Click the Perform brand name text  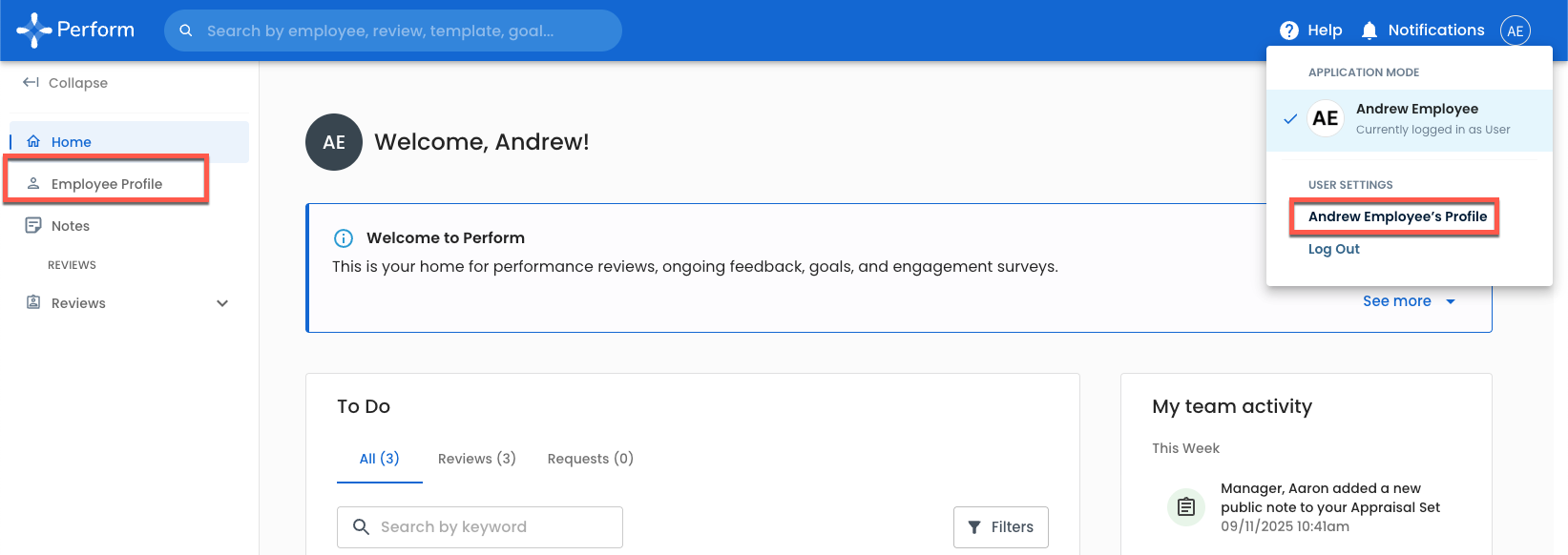coord(95,30)
